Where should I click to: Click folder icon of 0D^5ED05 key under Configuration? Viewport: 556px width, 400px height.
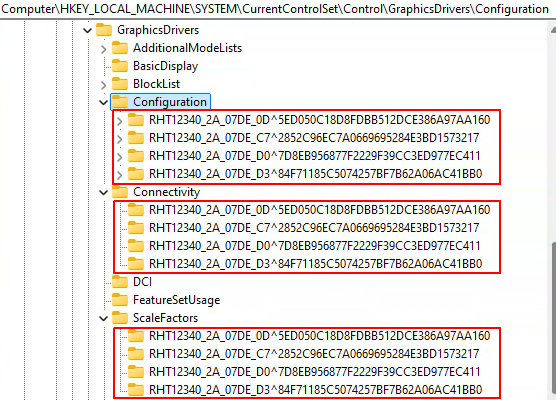pyautogui.click(x=136, y=120)
